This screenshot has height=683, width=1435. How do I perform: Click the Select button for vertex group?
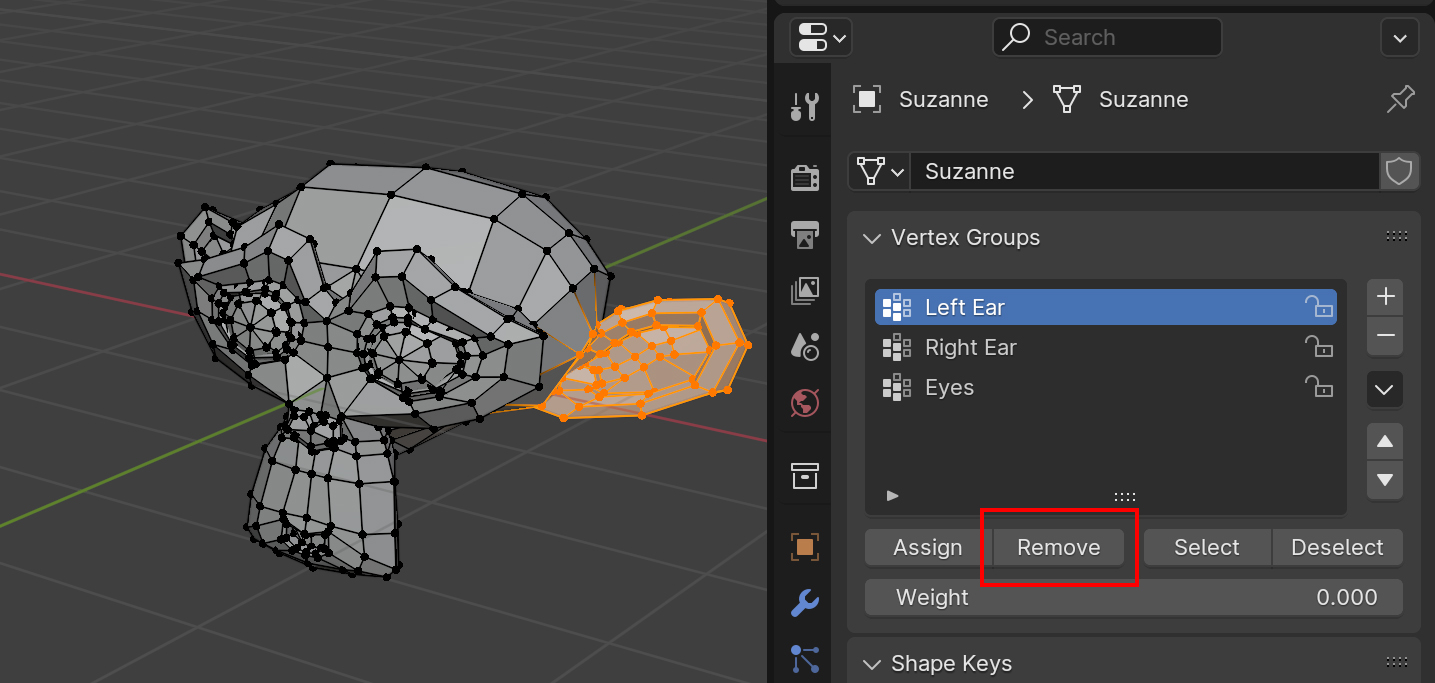1207,547
